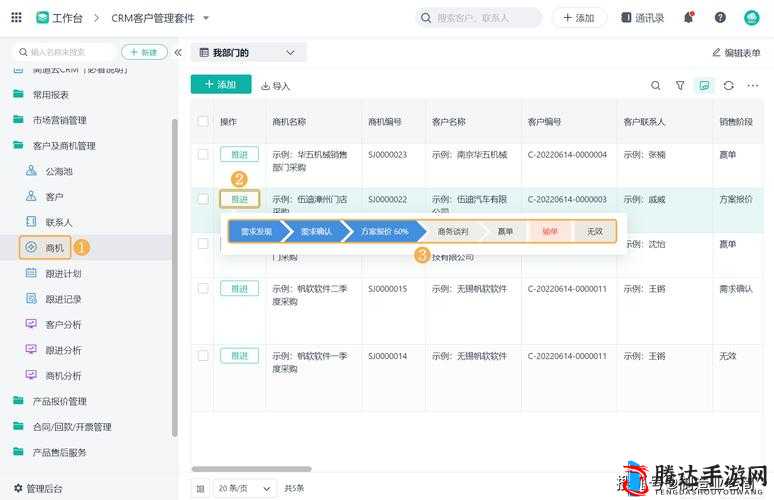Select the red 输单 stage
The height and width of the screenshot is (500, 774).
550,231
